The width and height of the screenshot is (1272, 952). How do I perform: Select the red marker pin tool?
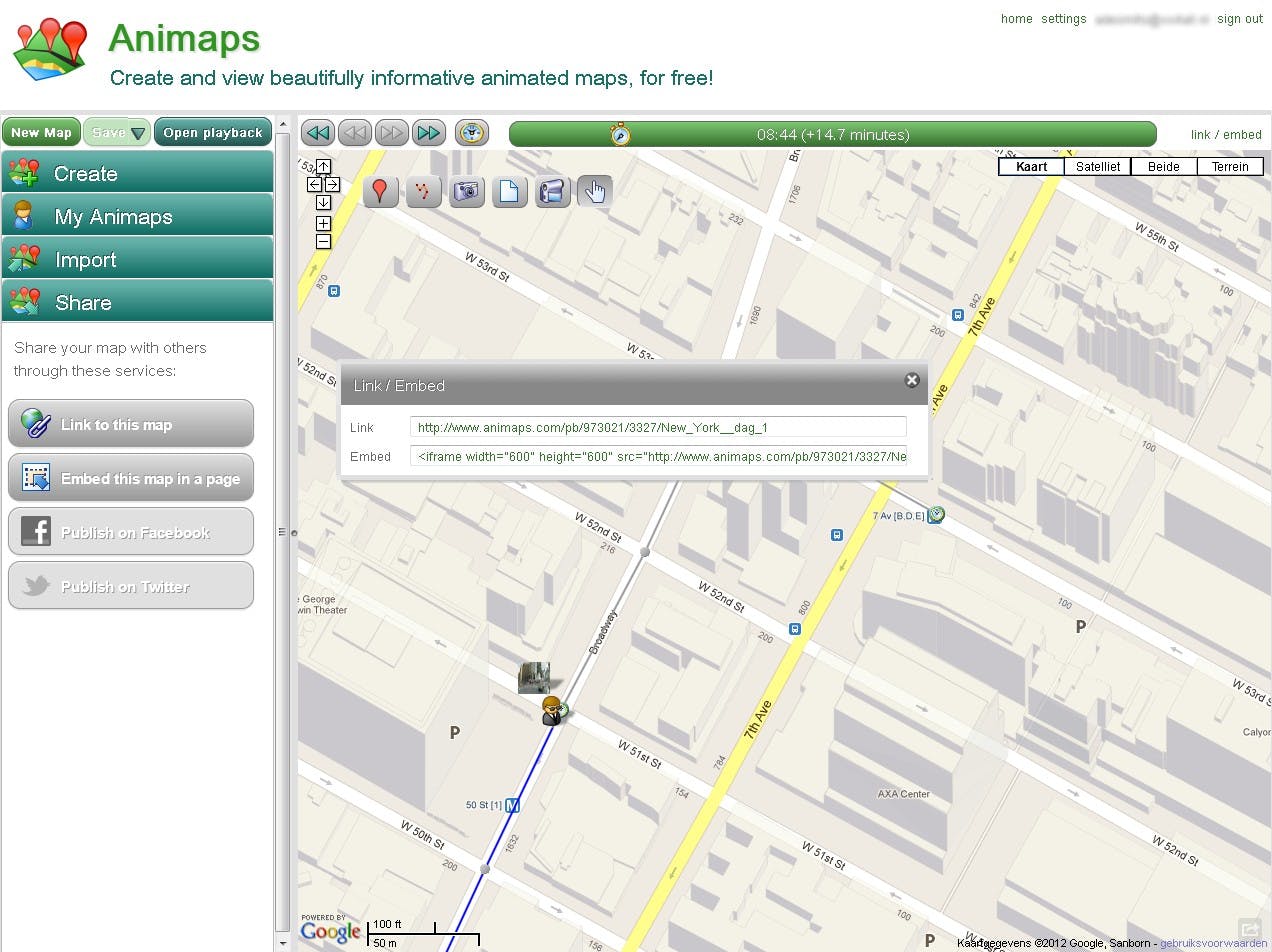pos(381,190)
